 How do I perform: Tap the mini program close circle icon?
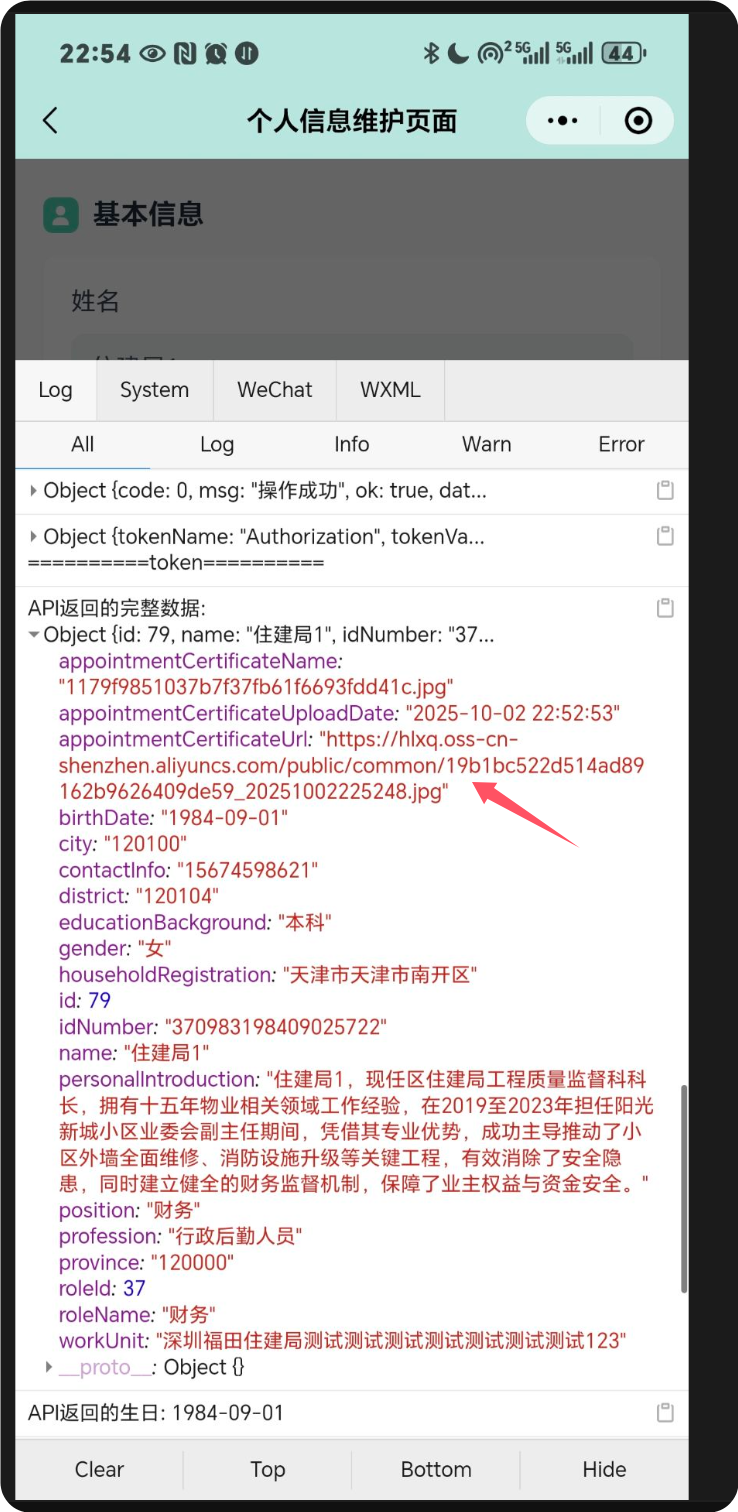637,121
